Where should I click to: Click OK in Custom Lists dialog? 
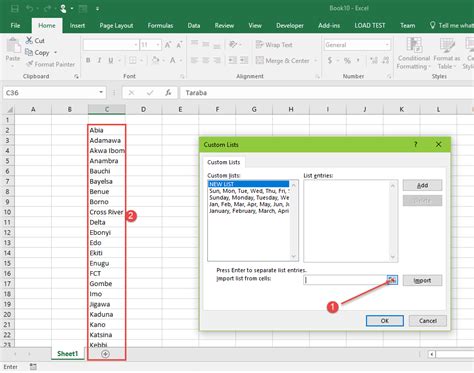385,321
